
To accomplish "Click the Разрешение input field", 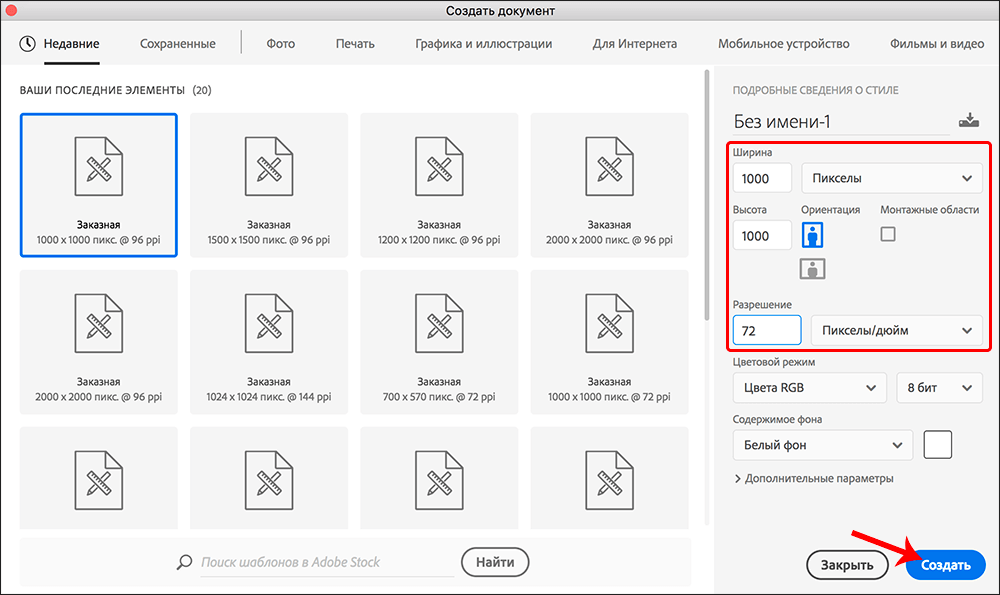I will click(766, 329).
